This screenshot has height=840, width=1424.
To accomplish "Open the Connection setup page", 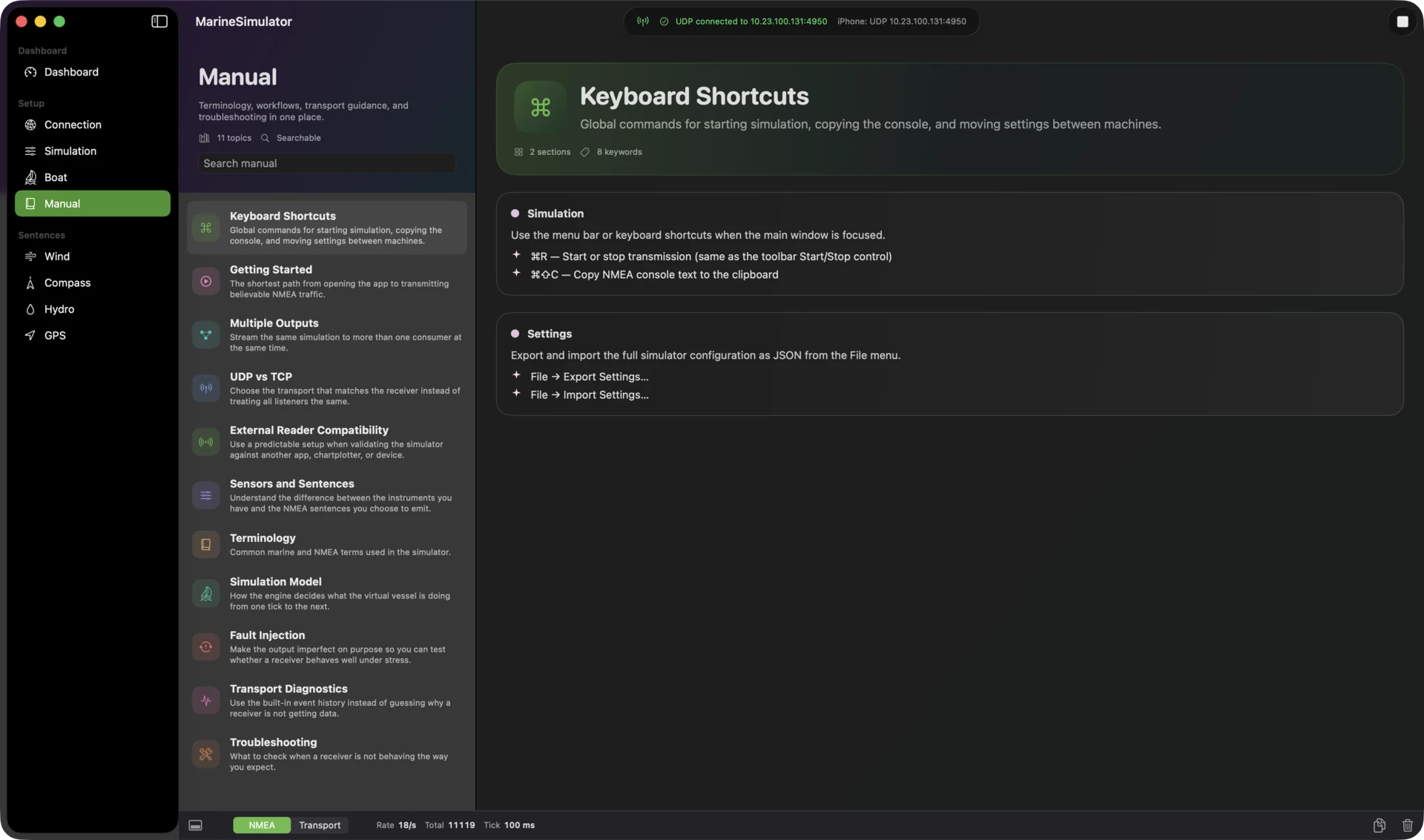I will pos(93,125).
